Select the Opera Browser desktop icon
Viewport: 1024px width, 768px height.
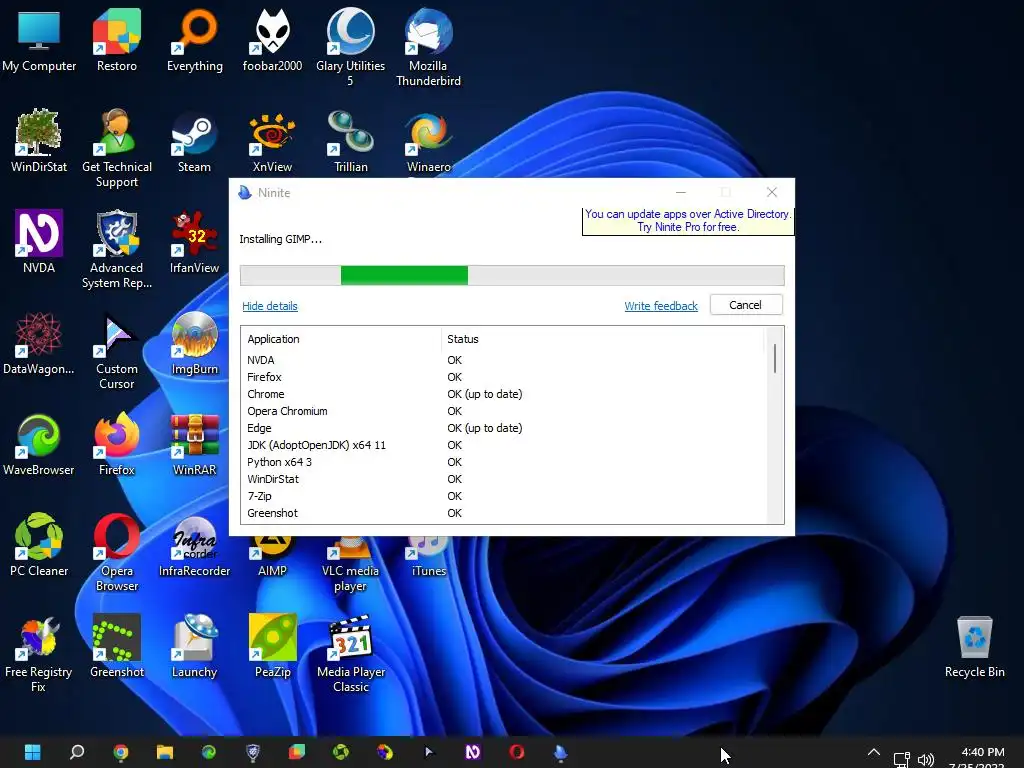[x=116, y=552]
